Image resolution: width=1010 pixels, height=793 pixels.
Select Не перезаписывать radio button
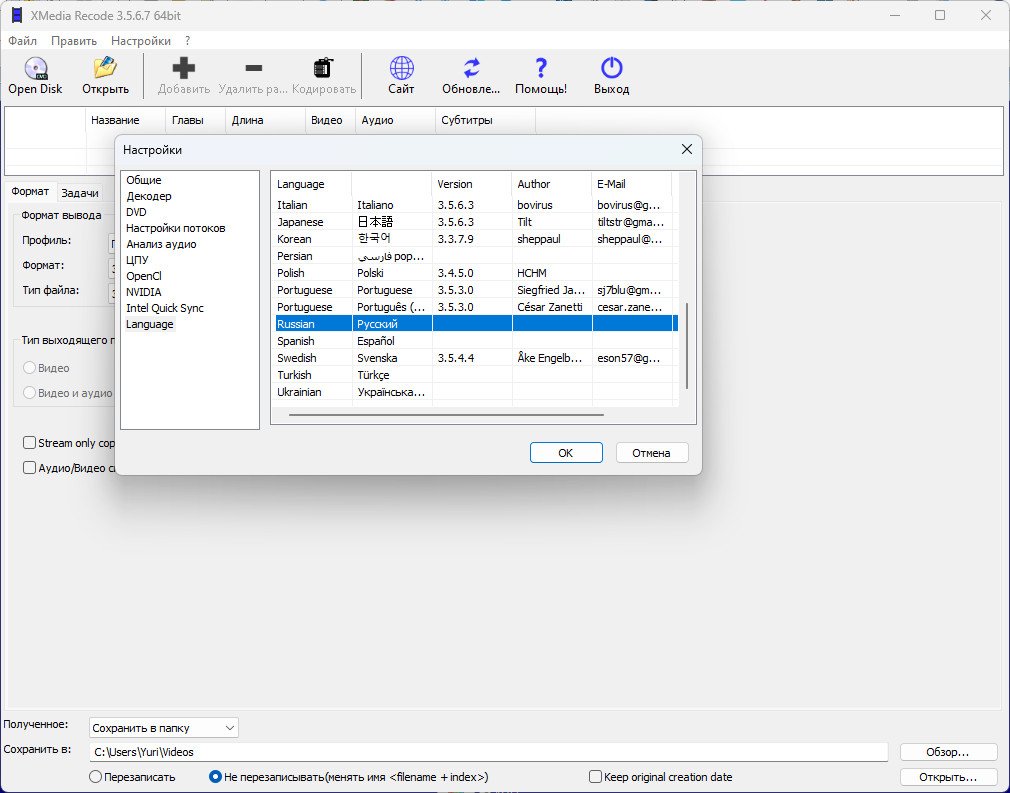click(215, 777)
